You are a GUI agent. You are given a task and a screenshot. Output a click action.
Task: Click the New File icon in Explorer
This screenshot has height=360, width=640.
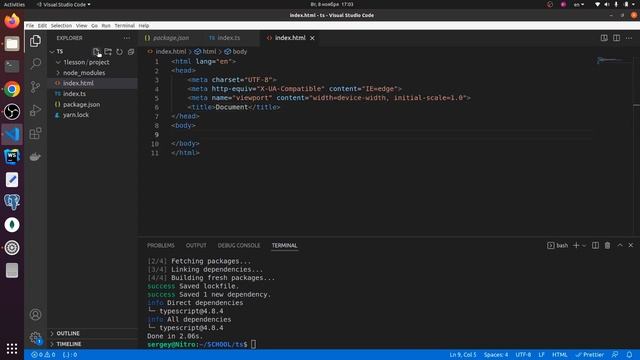[96, 52]
